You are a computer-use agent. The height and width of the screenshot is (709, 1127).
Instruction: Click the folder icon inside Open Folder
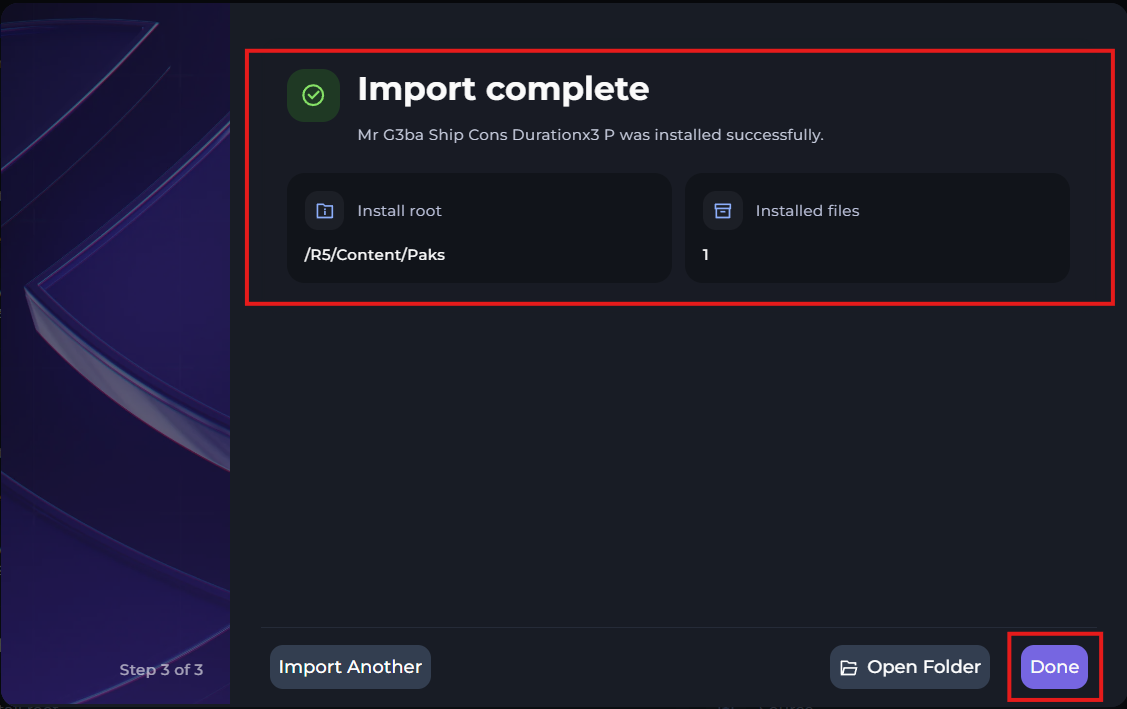849,668
